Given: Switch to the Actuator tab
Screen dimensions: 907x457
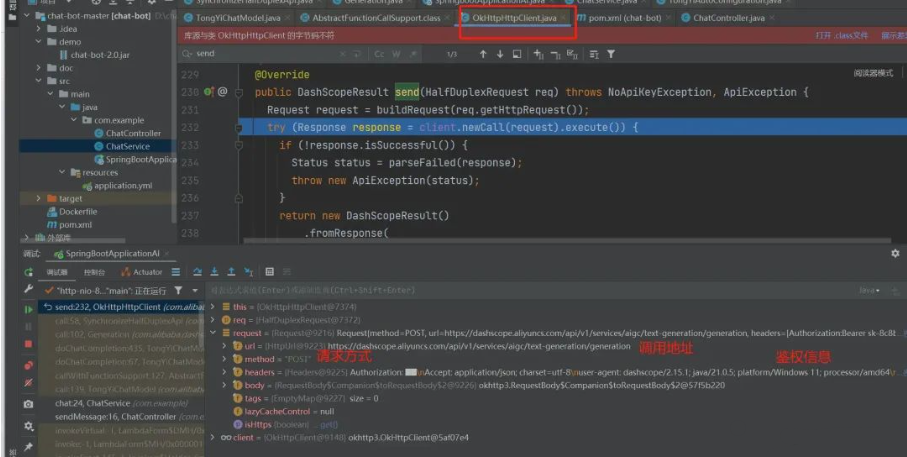Looking at the screenshot, I should pyautogui.click(x=142, y=272).
